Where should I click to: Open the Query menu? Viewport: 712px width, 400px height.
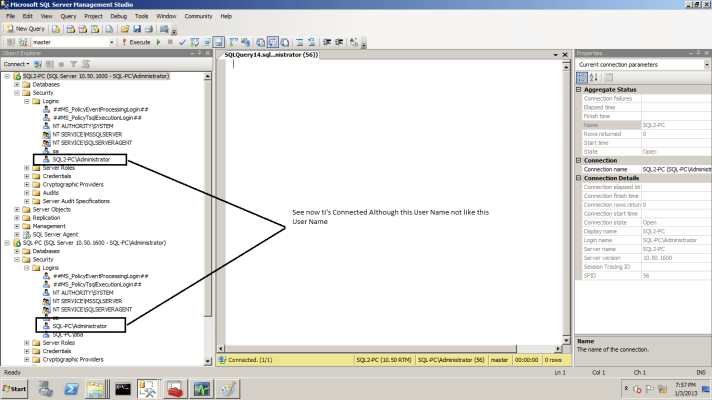[68, 16]
